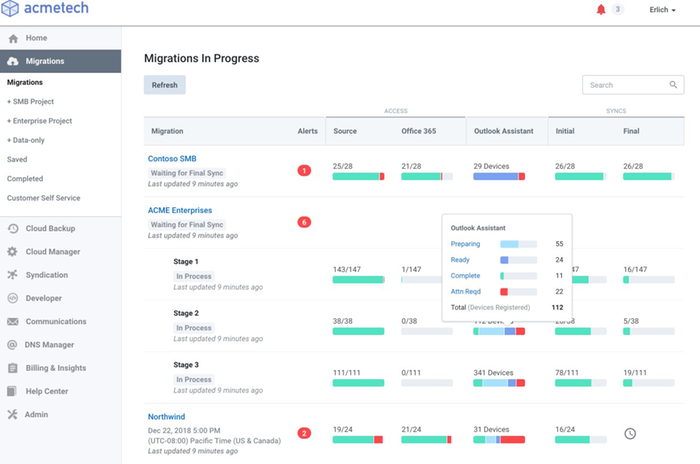Click the Northwind Final sync clock icon
This screenshot has height=464, width=700.
point(630,433)
